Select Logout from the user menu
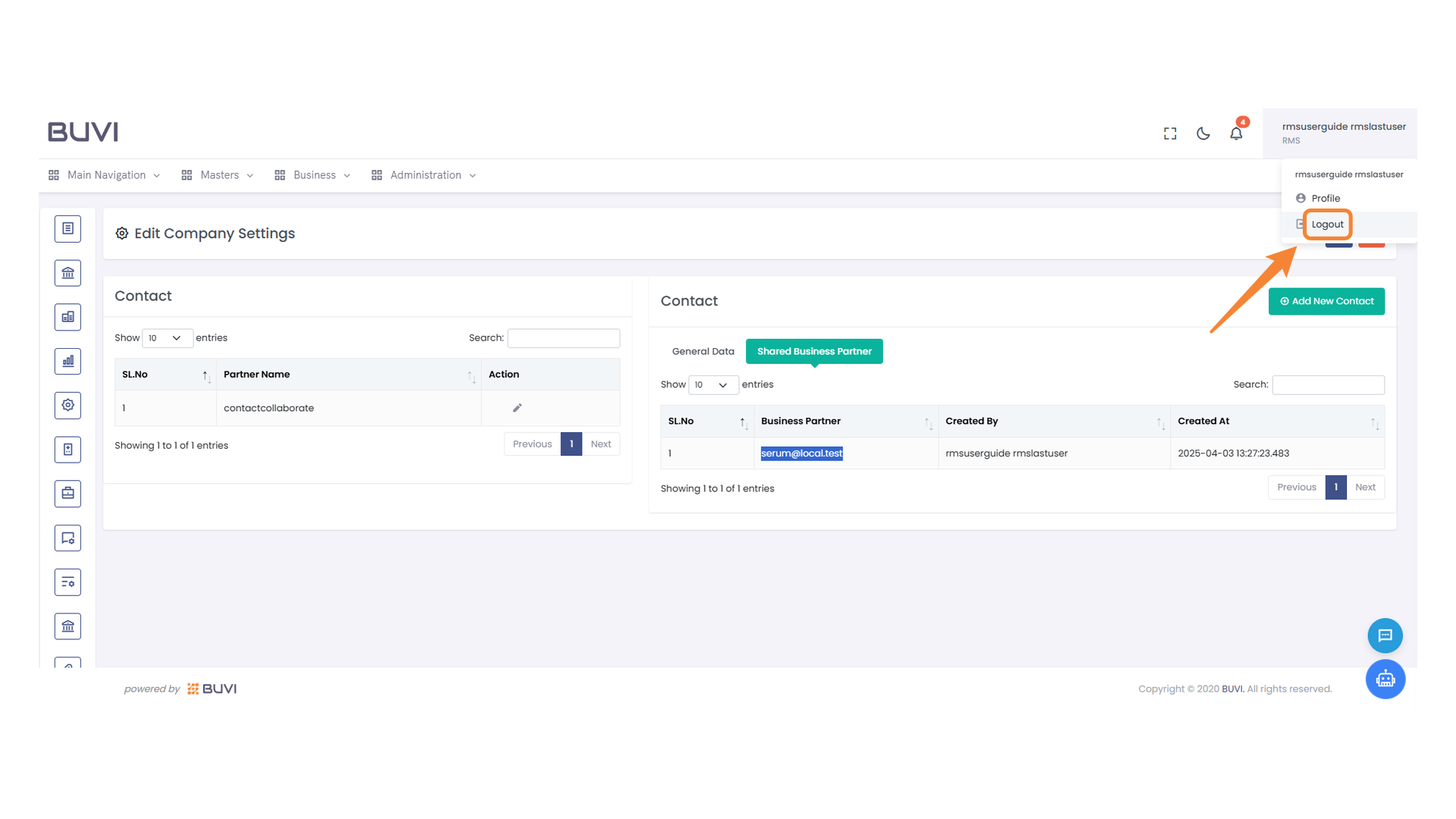 [1326, 224]
